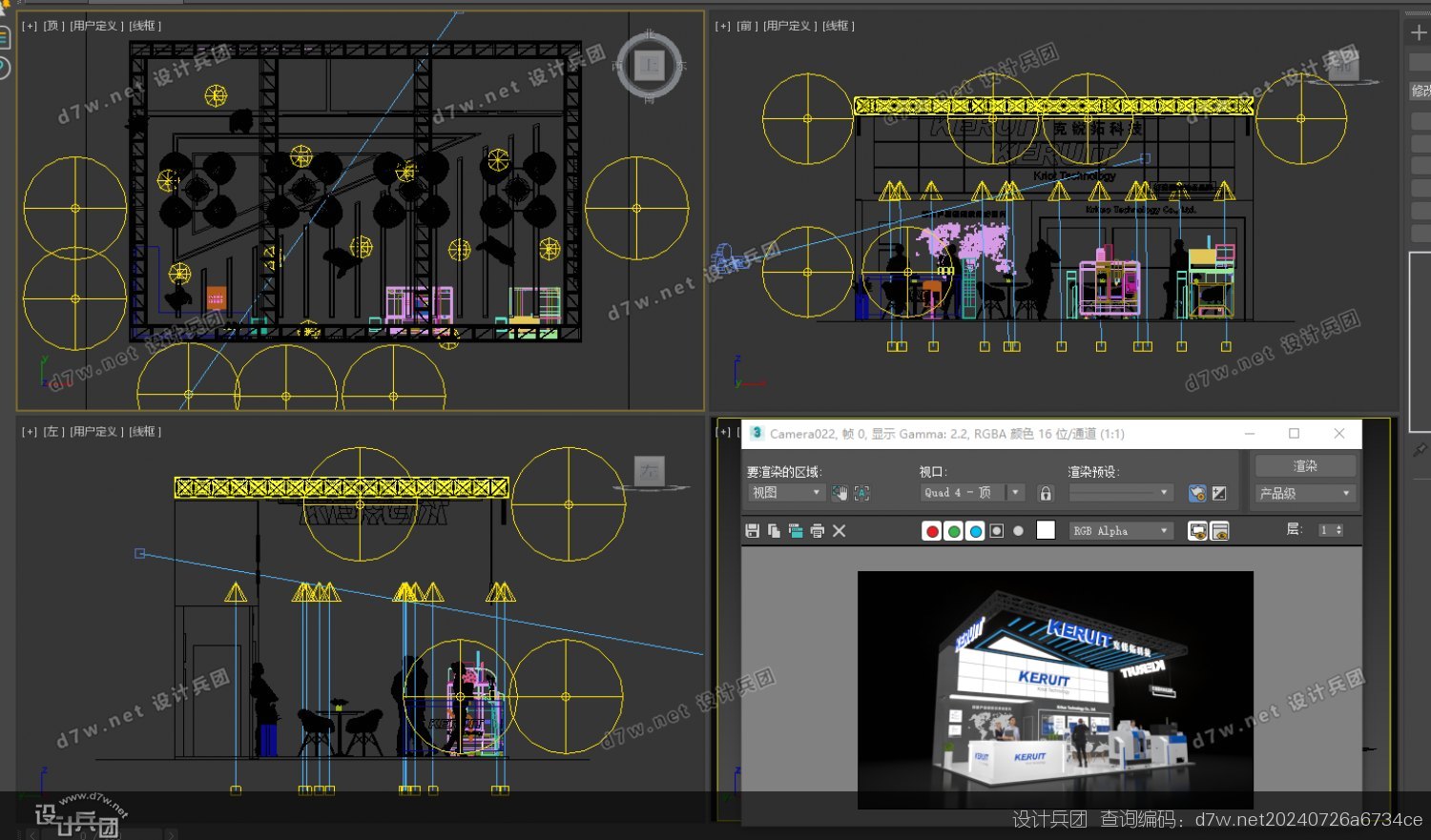This screenshot has height=840, width=1431.
Task: Click the 层 layer spinner field
Action: pyautogui.click(x=1330, y=530)
